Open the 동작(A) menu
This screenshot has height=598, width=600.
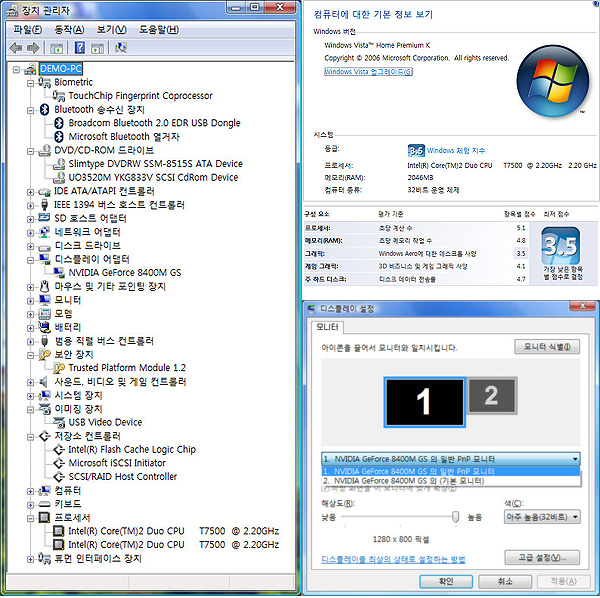pyautogui.click(x=69, y=29)
